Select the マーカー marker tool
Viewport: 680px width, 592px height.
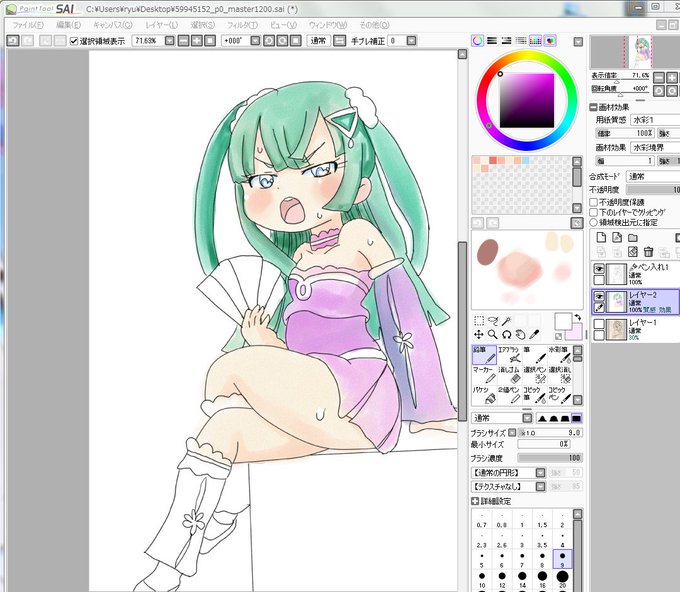click(x=484, y=375)
